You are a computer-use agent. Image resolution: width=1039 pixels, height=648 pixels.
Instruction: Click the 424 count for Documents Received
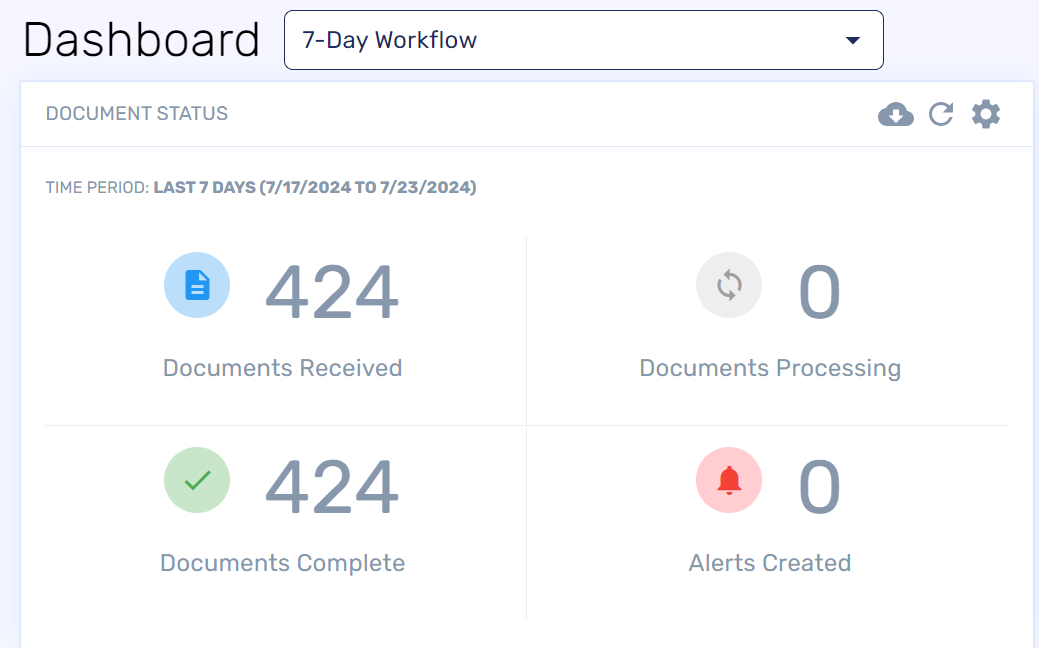click(332, 292)
